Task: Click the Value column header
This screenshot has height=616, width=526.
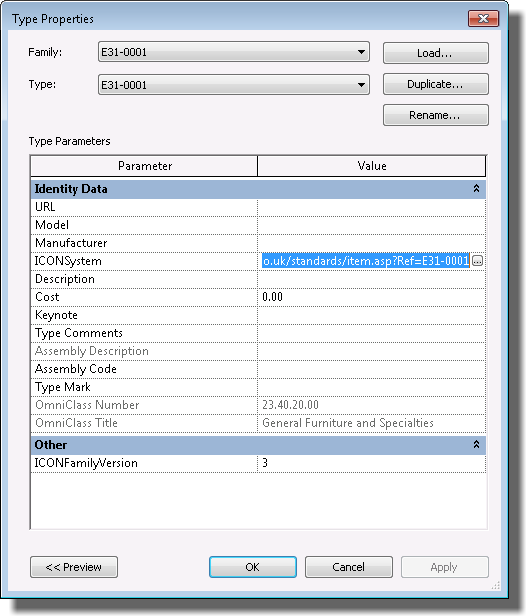Action: pyautogui.click(x=372, y=166)
